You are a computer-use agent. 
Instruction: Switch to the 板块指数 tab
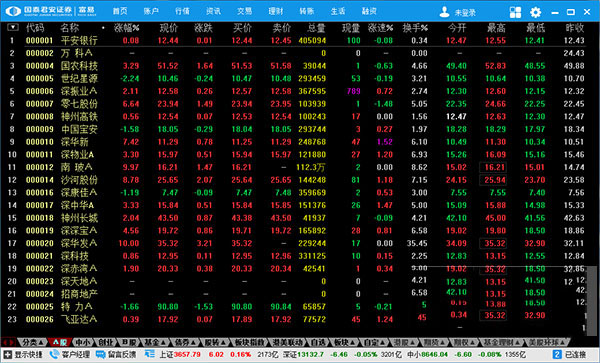click(x=250, y=342)
